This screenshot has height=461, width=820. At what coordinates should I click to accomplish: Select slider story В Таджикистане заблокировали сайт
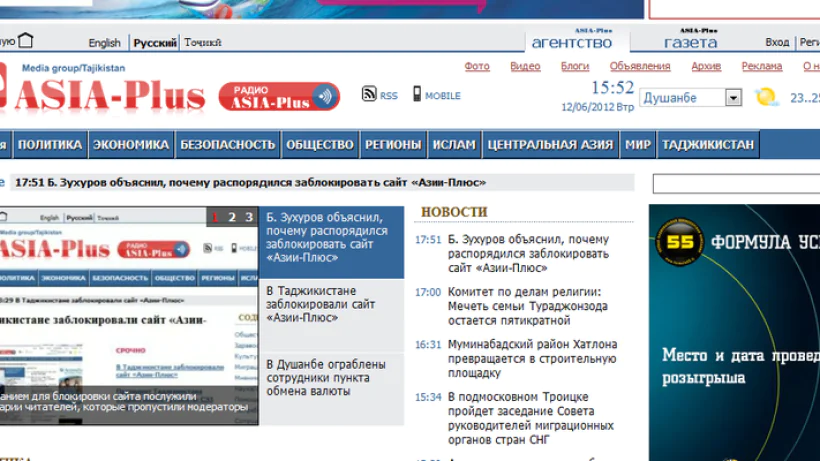[332, 315]
